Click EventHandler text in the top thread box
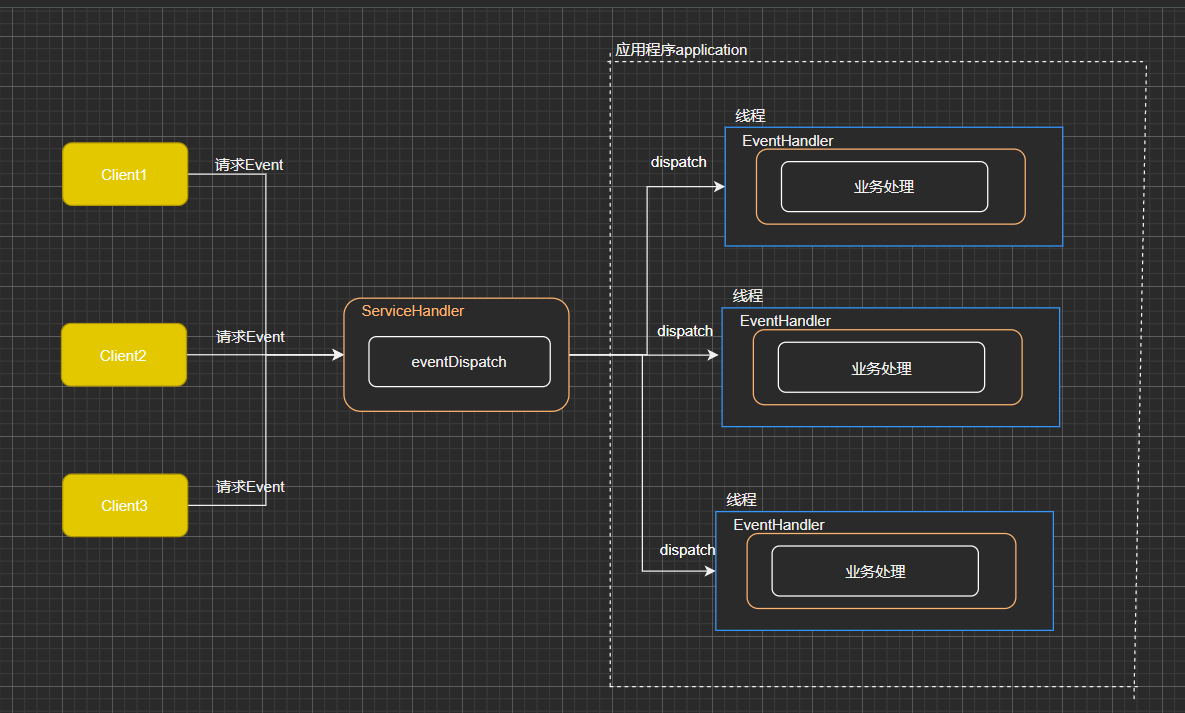This screenshot has height=713, width=1185. (x=787, y=141)
